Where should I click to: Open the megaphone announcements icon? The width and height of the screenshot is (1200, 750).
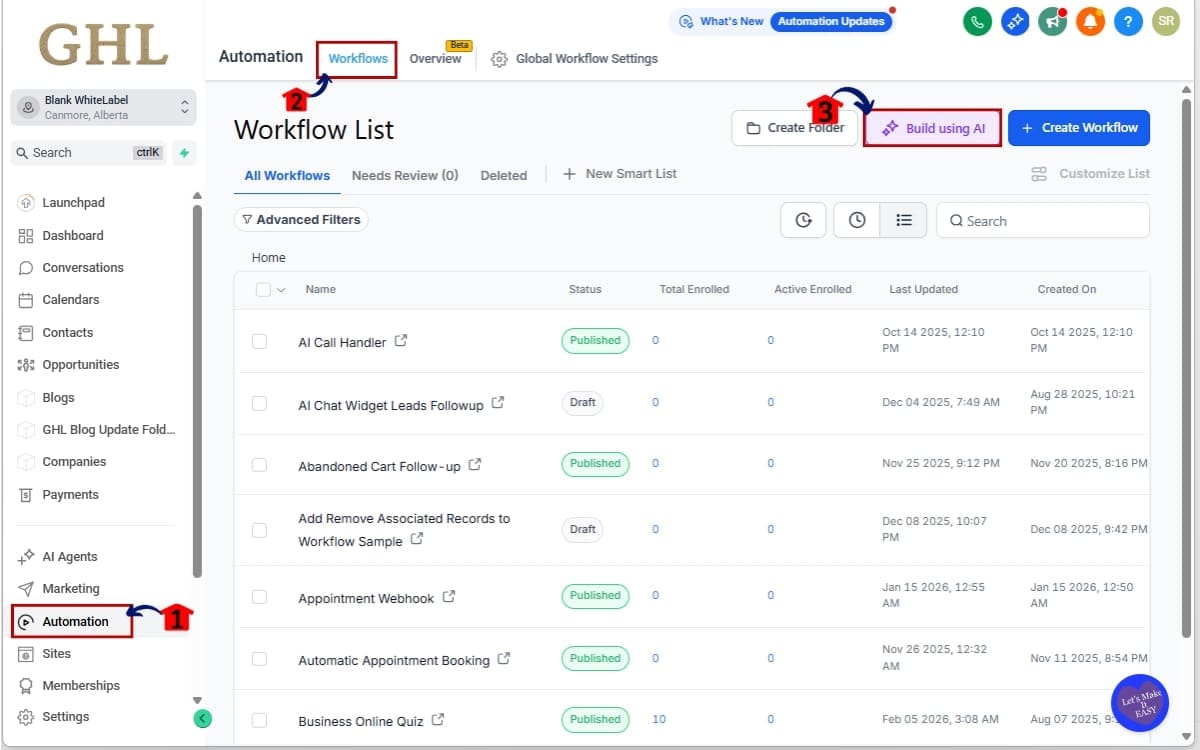pyautogui.click(x=1053, y=21)
